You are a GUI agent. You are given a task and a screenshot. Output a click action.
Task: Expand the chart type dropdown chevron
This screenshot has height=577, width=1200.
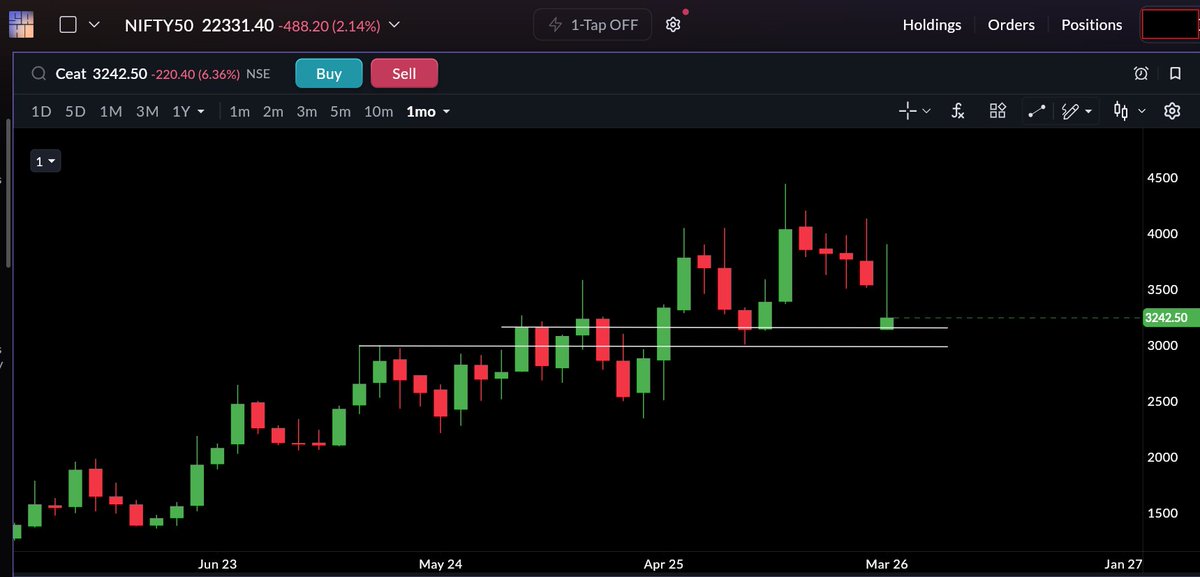click(1142, 111)
